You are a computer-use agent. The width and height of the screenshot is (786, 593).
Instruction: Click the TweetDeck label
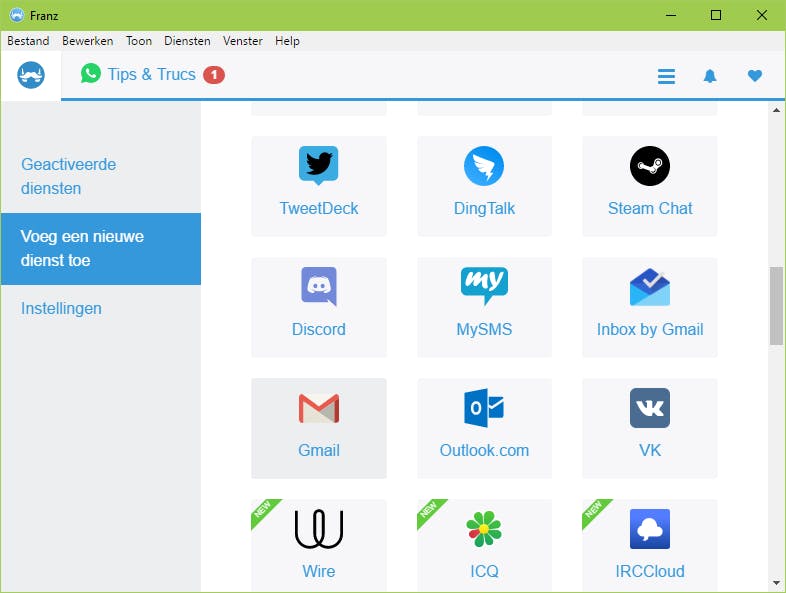(x=319, y=208)
